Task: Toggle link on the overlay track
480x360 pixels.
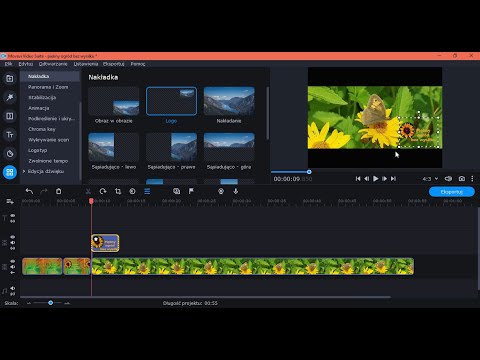Action: 13,248
